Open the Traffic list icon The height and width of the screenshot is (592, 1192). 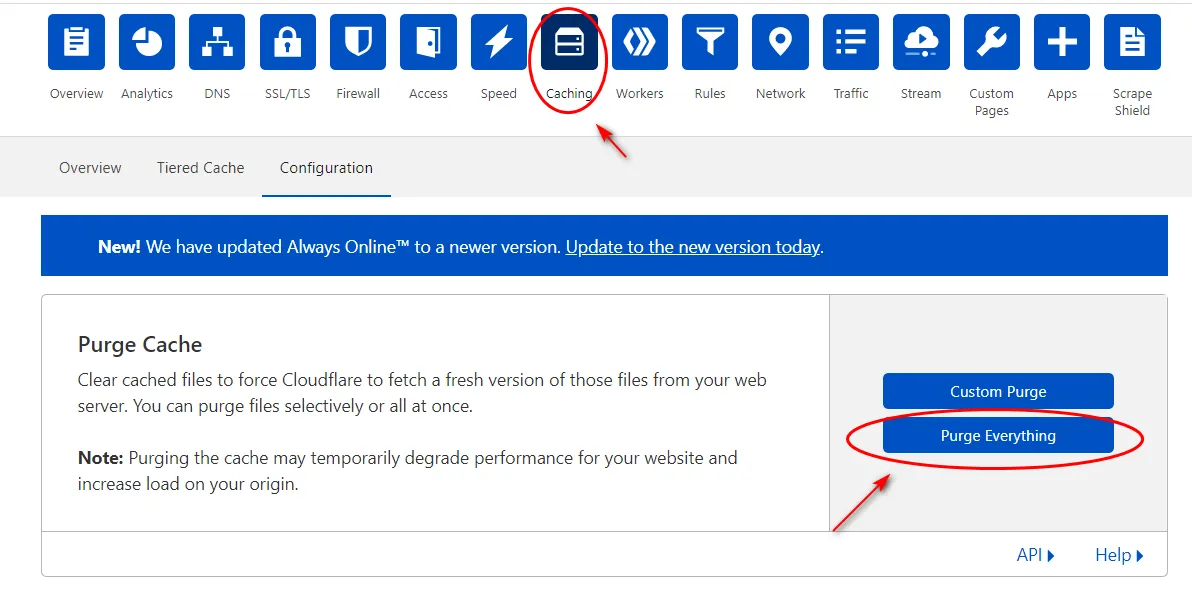coord(851,42)
